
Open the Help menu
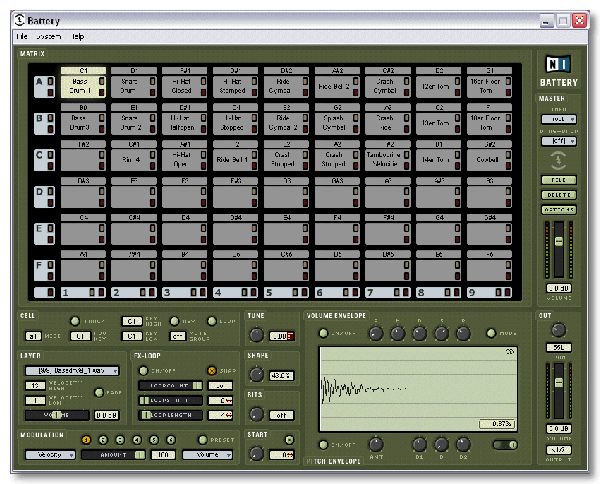[x=78, y=36]
